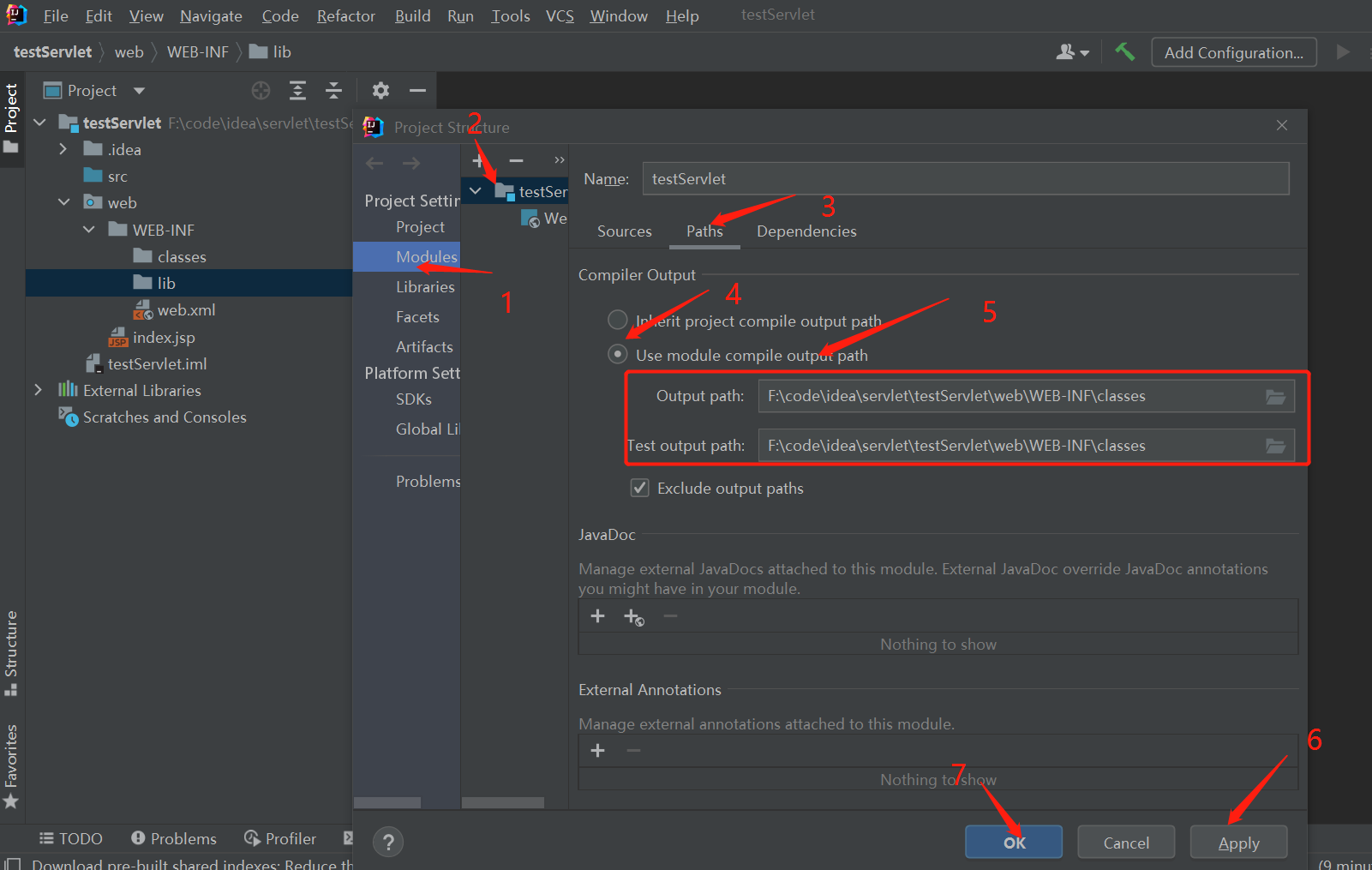The height and width of the screenshot is (870, 1372).
Task: Click the module Name input field
Action: [x=966, y=178]
